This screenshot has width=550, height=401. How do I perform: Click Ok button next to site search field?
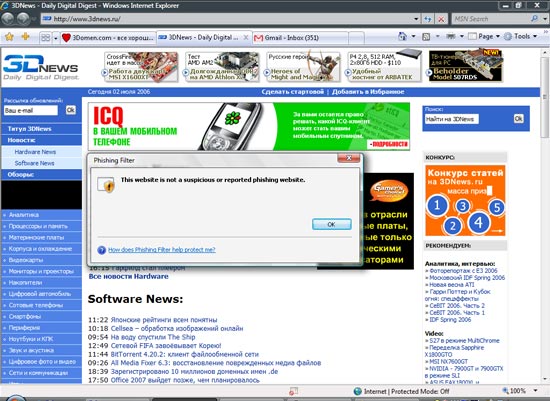pyautogui.click(x=518, y=119)
